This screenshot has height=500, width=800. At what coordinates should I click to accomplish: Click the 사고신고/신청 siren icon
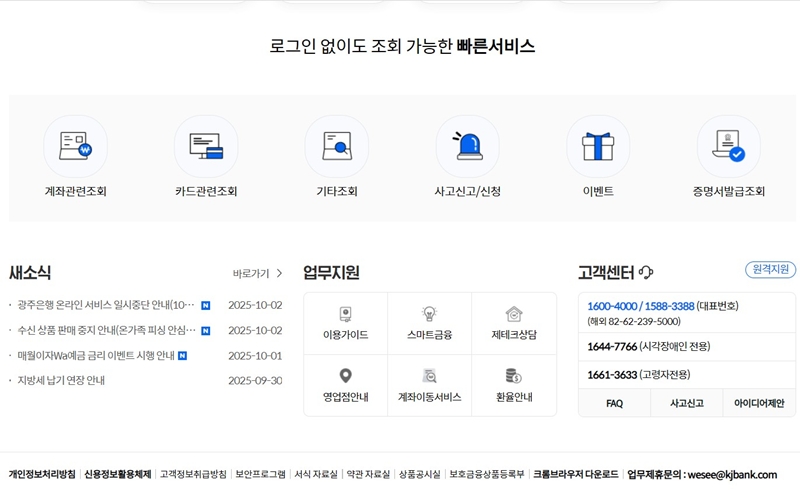click(x=467, y=146)
